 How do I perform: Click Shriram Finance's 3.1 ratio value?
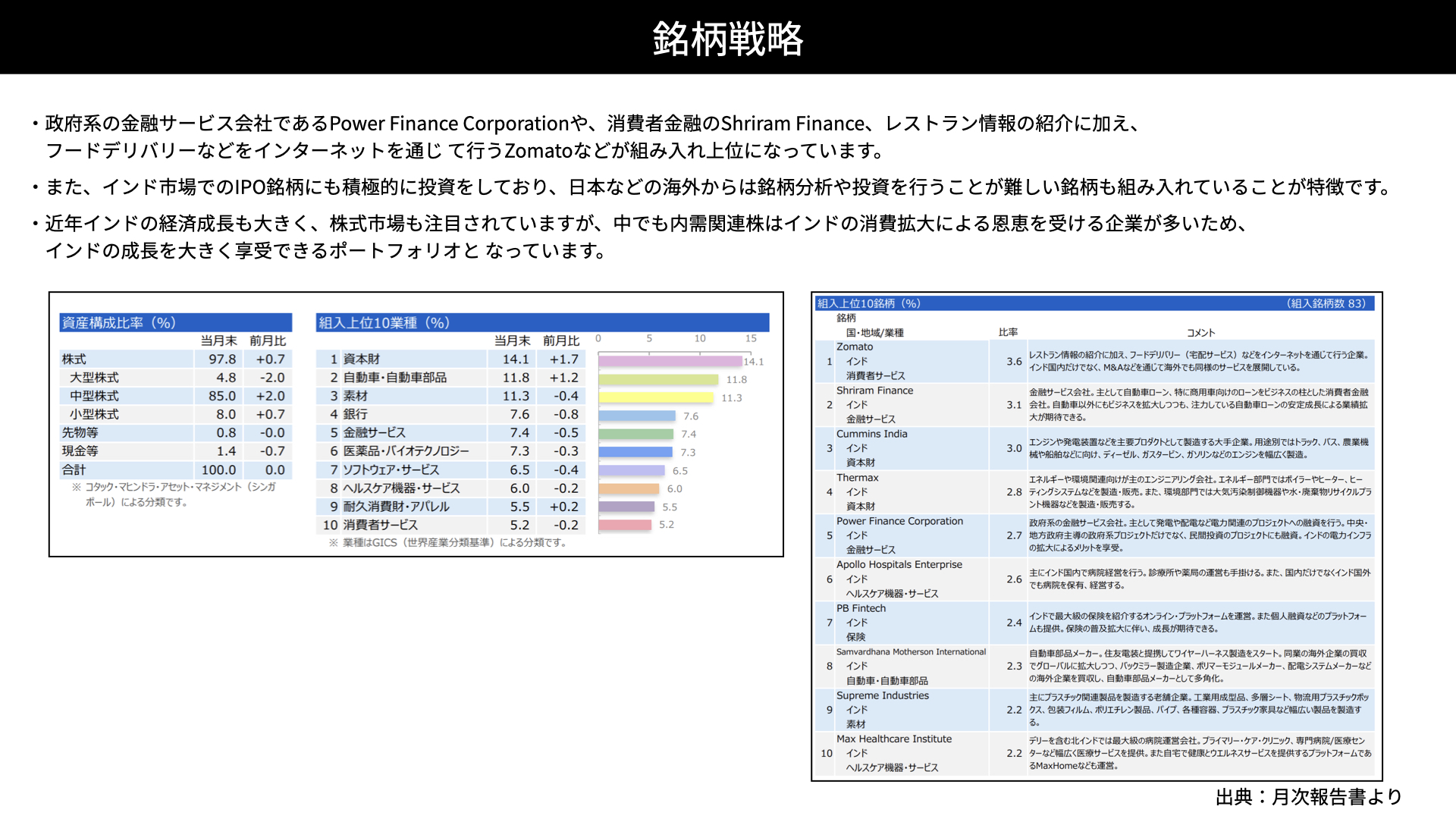[x=1014, y=405]
